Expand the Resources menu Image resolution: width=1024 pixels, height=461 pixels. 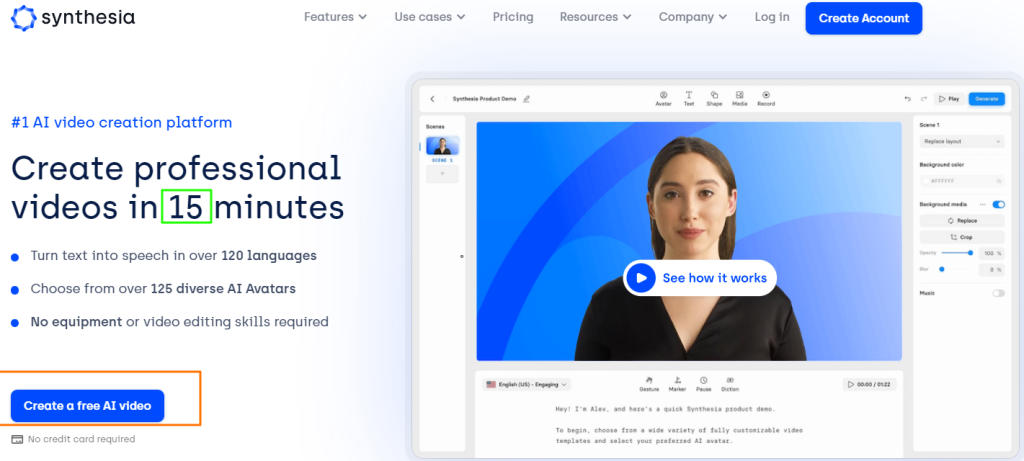(x=596, y=17)
